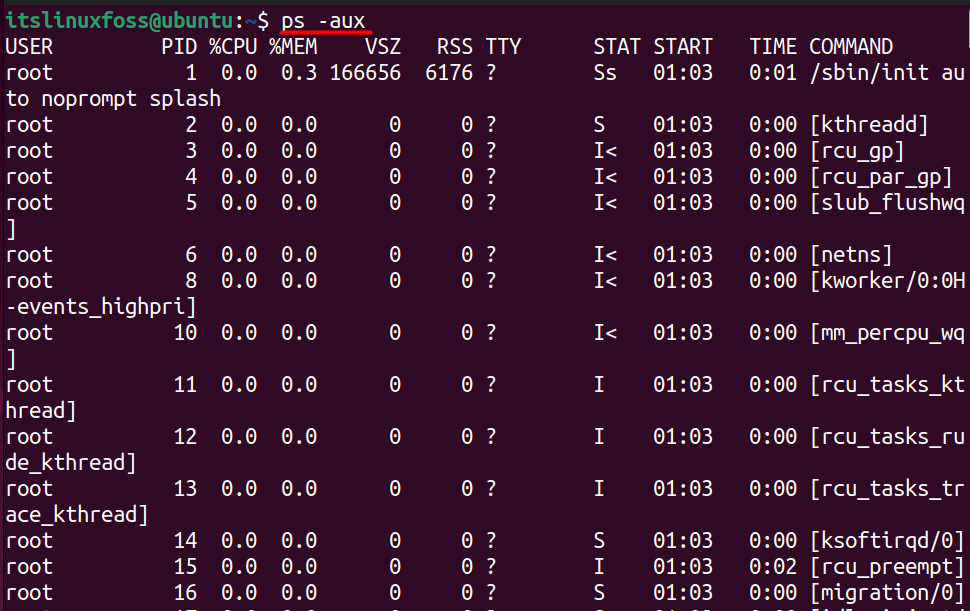Click the "[slub_flushwq" process name

[x=887, y=203]
